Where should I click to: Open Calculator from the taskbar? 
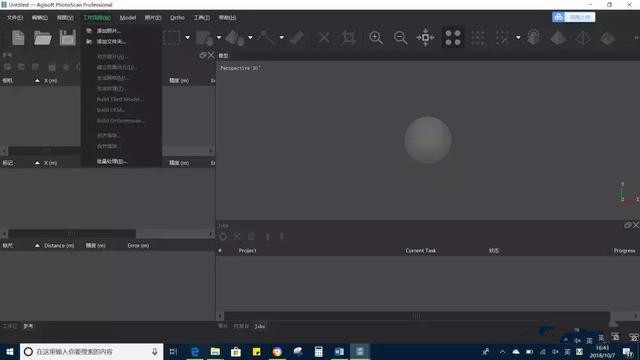point(318,351)
